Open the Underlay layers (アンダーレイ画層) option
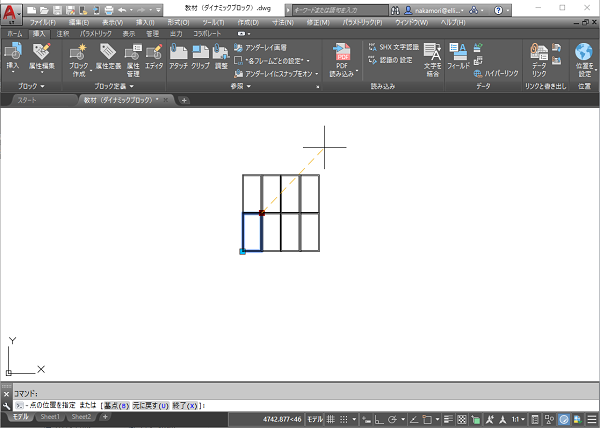This screenshot has height=428, width=600. tap(260, 48)
